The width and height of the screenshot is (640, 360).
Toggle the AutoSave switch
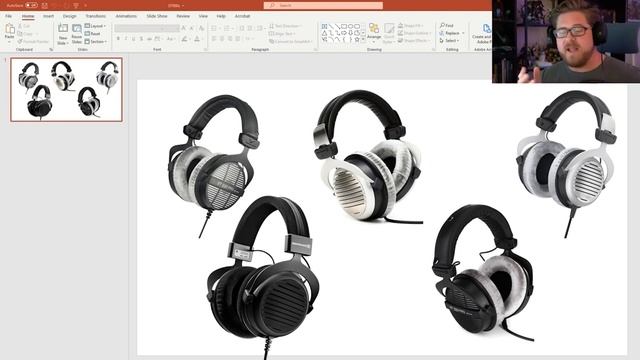point(31,5)
